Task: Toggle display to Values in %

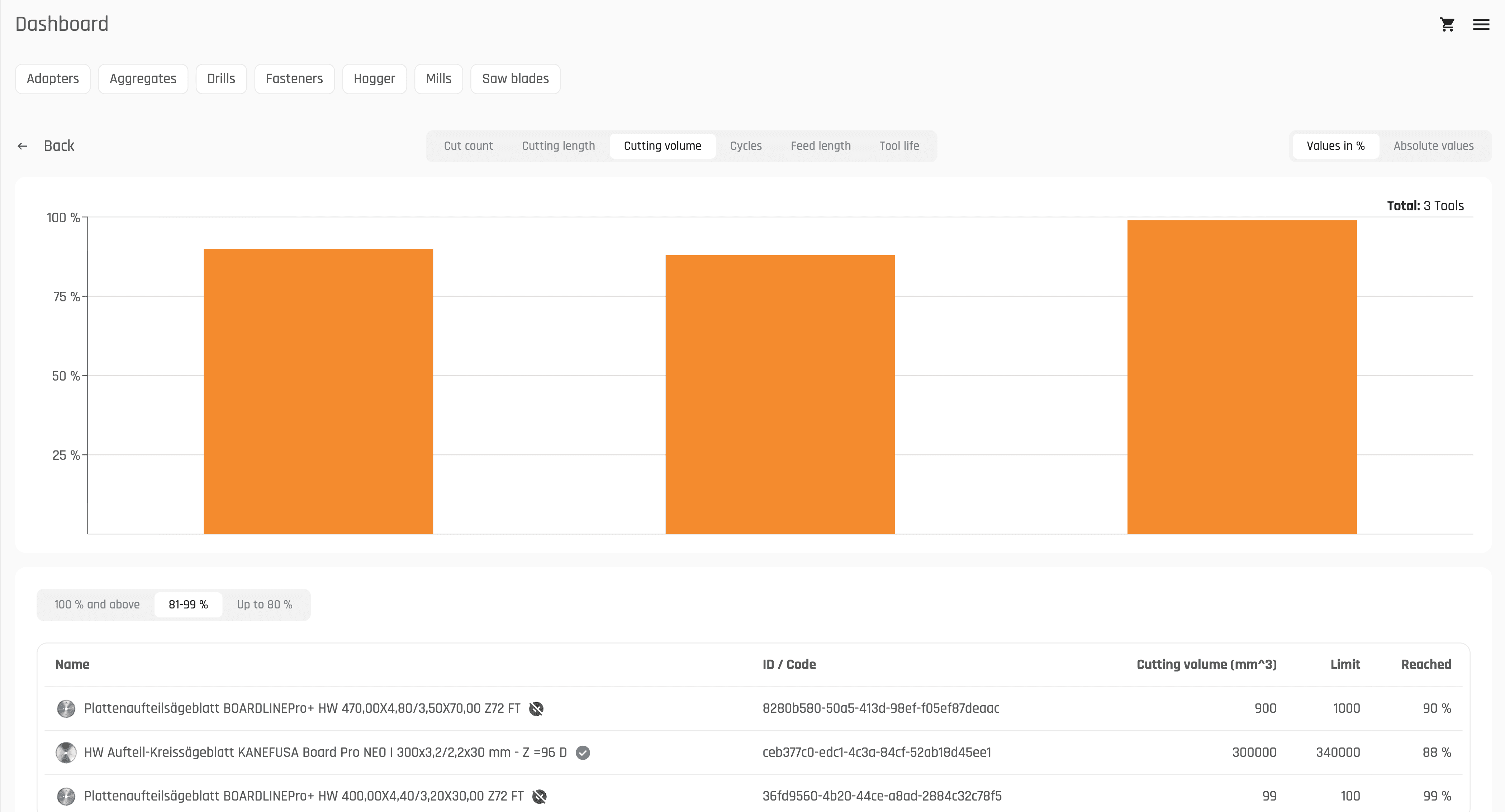Action: 1335,146
